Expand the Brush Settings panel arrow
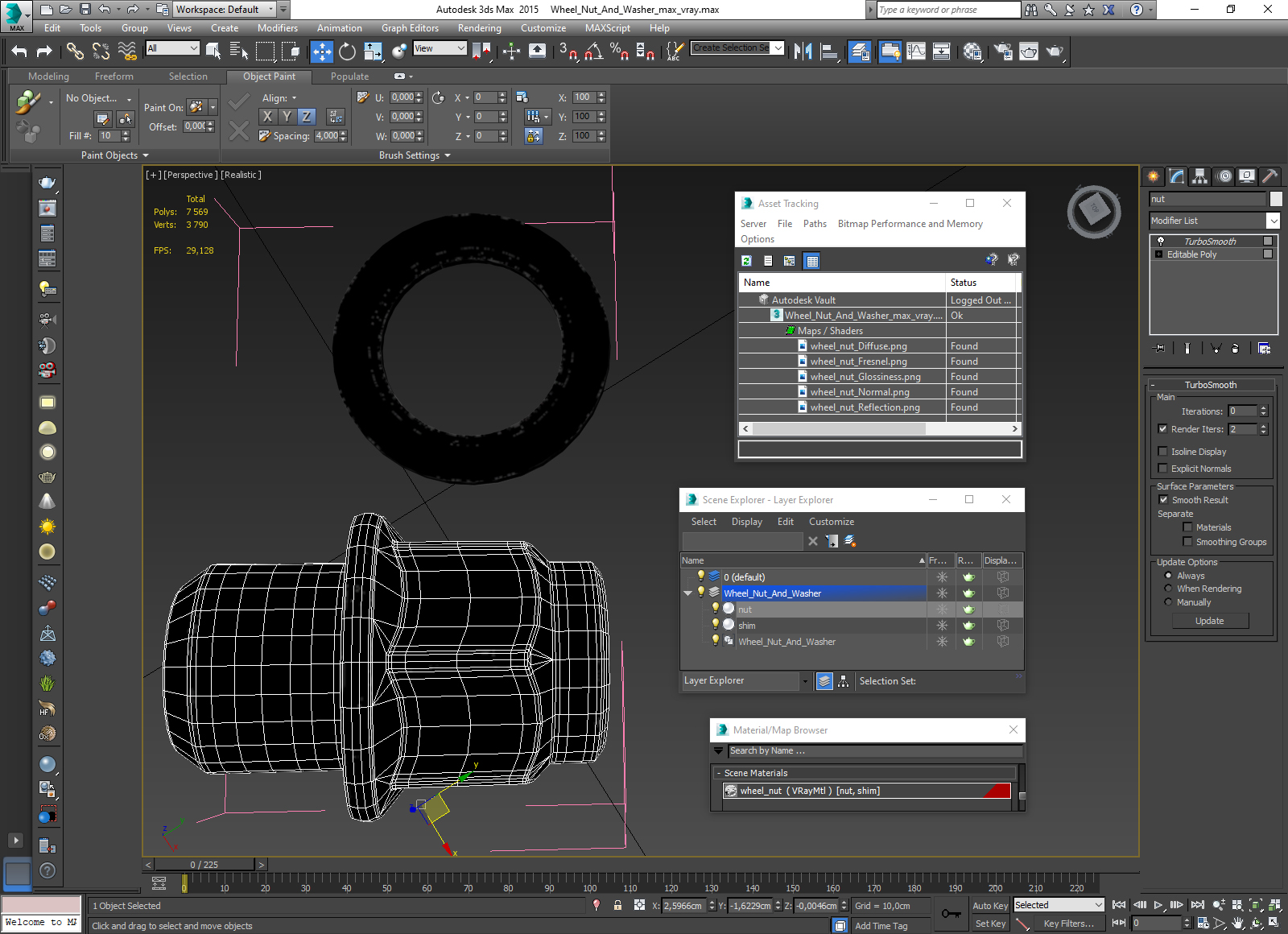The width and height of the screenshot is (1288, 934). coord(448,155)
